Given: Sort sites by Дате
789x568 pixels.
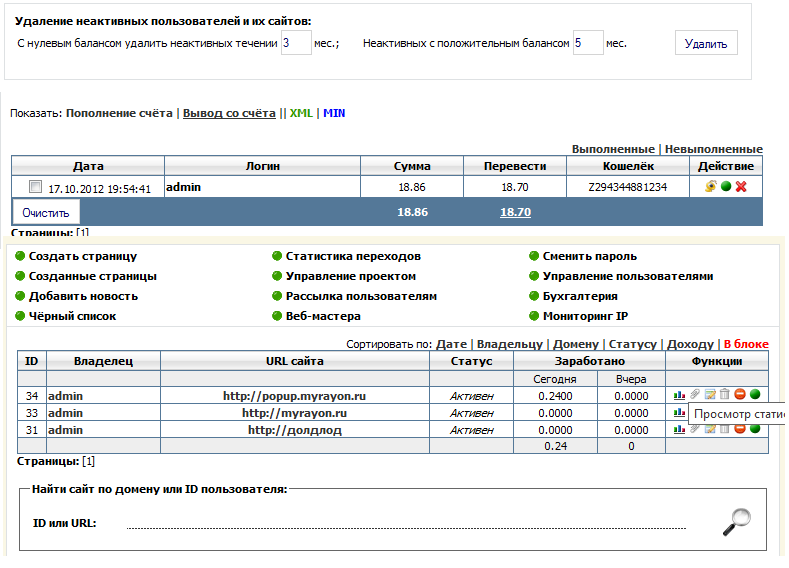Looking at the screenshot, I should point(451,344).
